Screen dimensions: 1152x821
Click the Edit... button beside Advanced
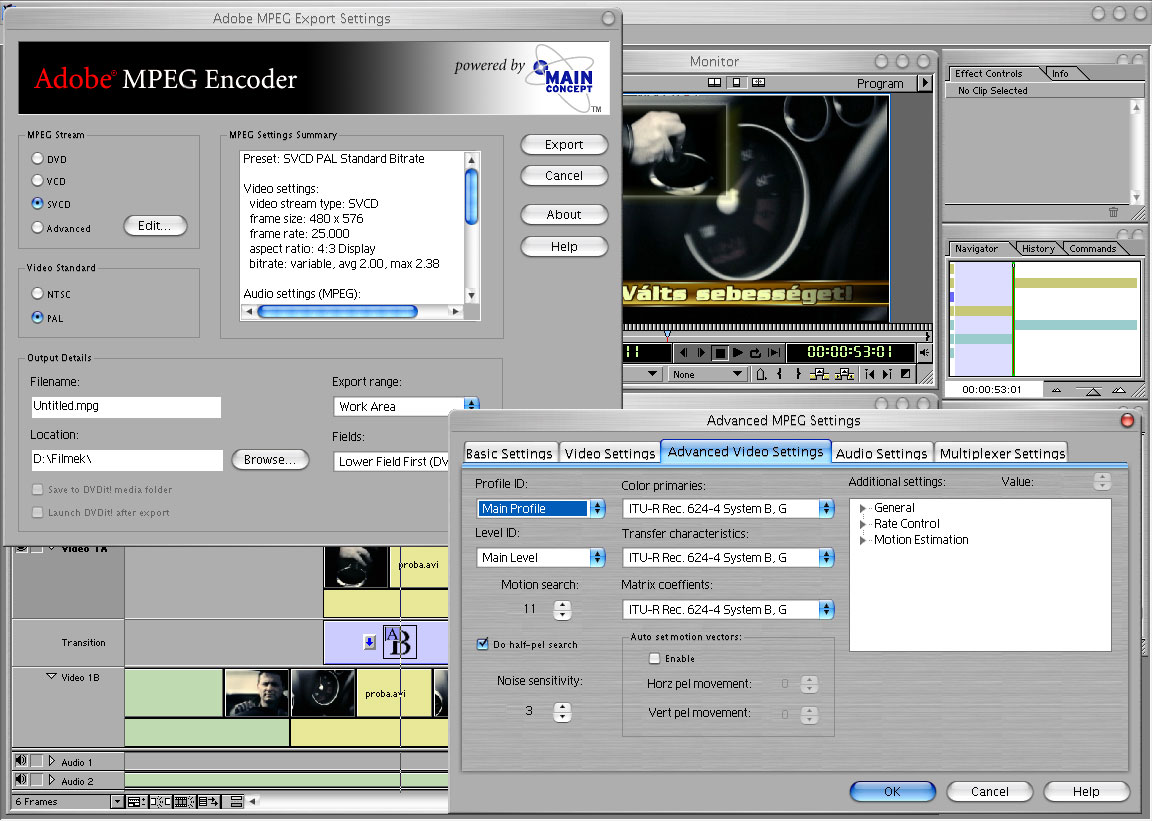[x=154, y=226]
